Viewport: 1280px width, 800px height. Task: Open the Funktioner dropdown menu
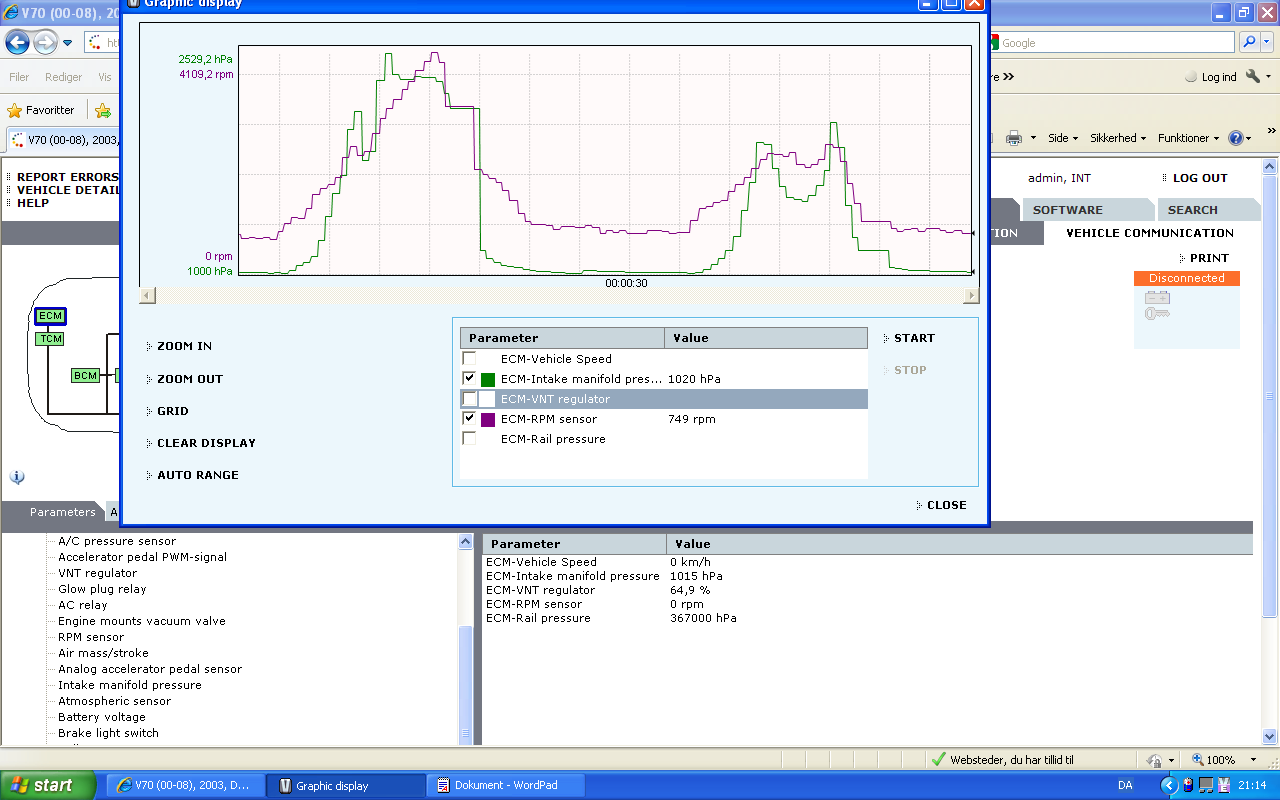coord(1188,138)
